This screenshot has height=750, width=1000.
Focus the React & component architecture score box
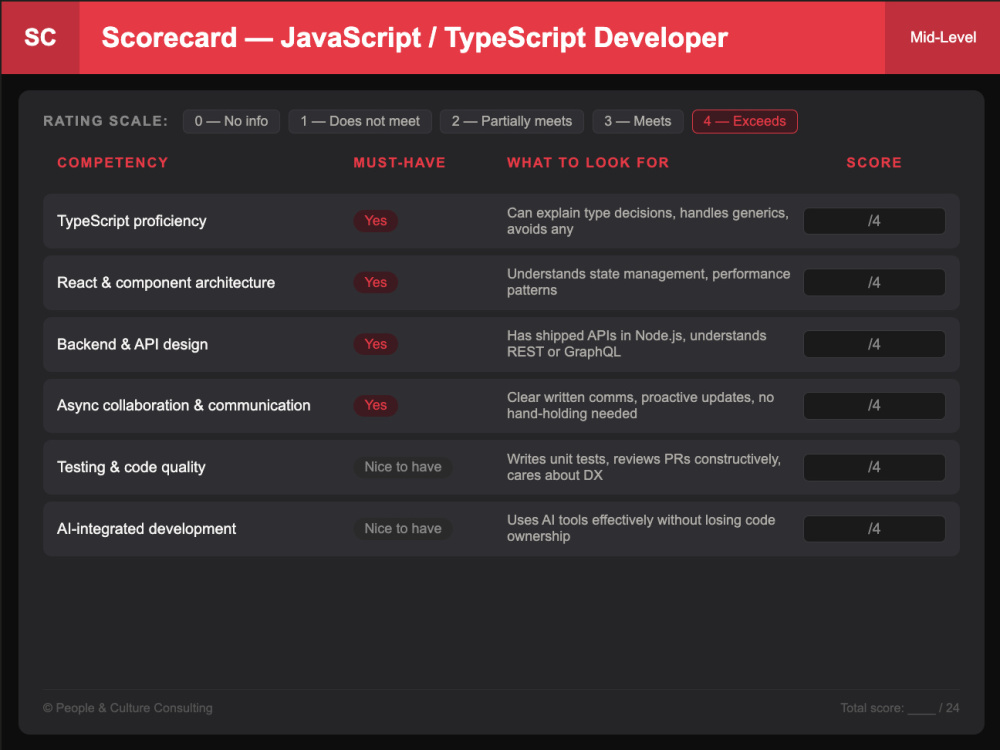[x=874, y=283]
